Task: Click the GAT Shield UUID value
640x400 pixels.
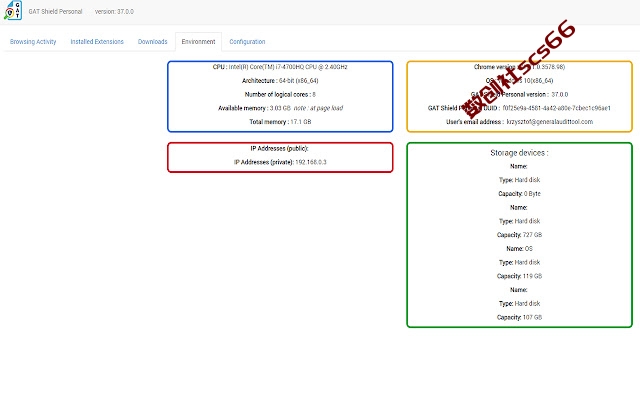Action: 556,108
